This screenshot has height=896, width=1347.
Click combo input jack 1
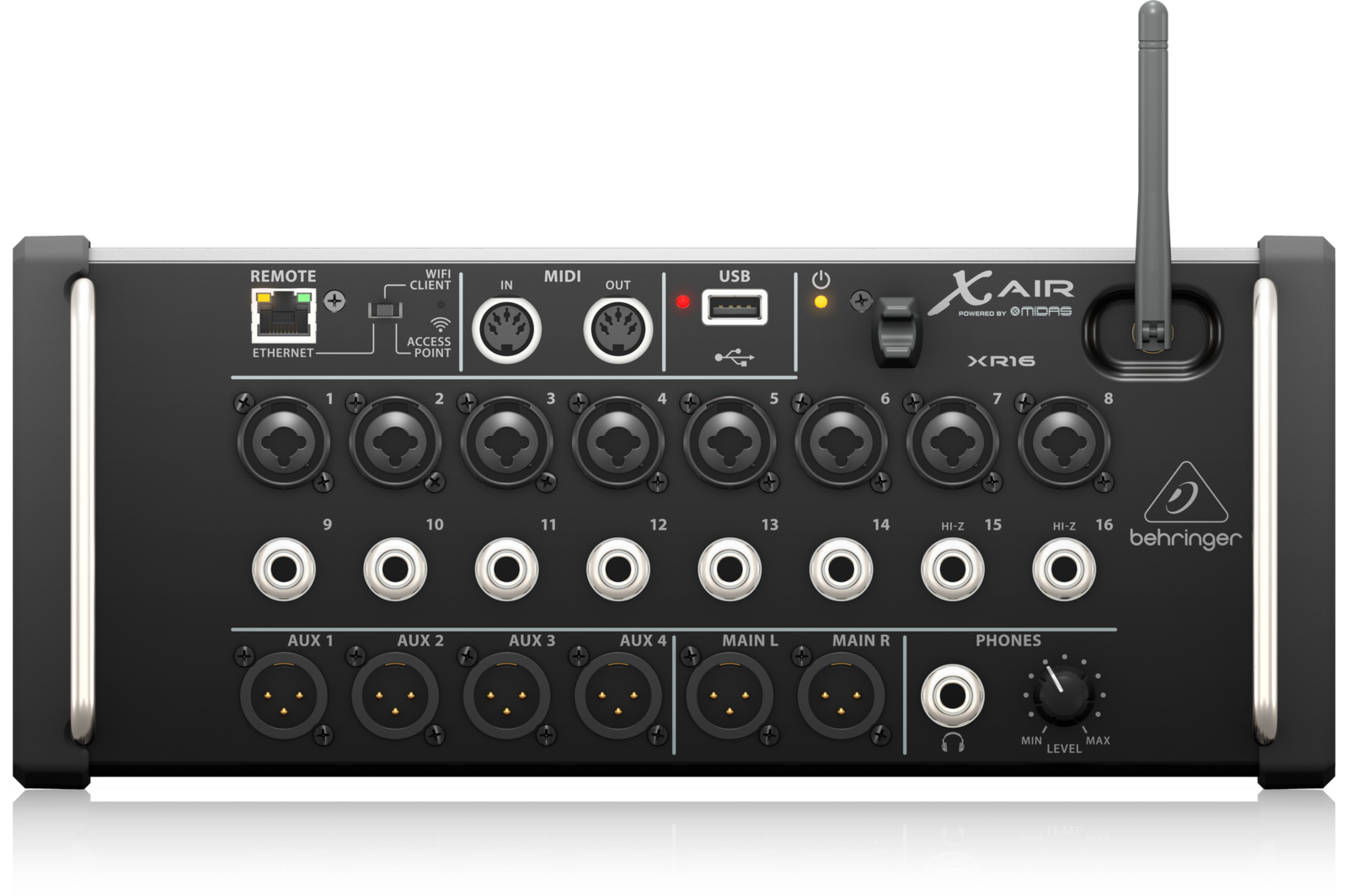coord(283,440)
